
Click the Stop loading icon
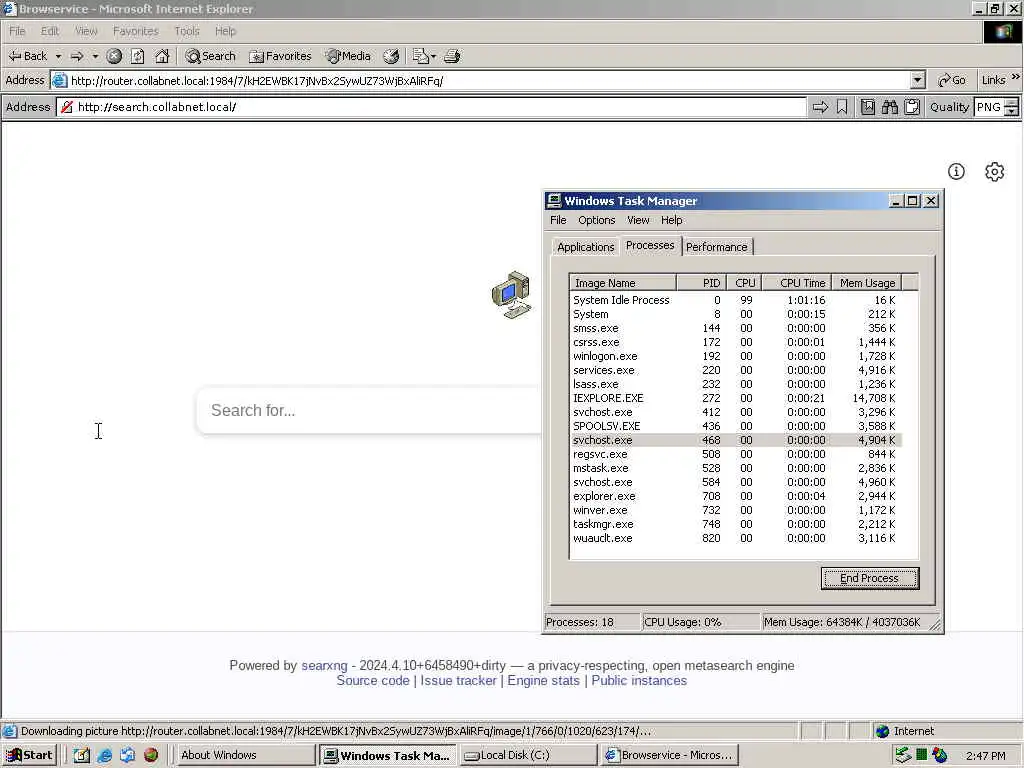pyautogui.click(x=114, y=56)
